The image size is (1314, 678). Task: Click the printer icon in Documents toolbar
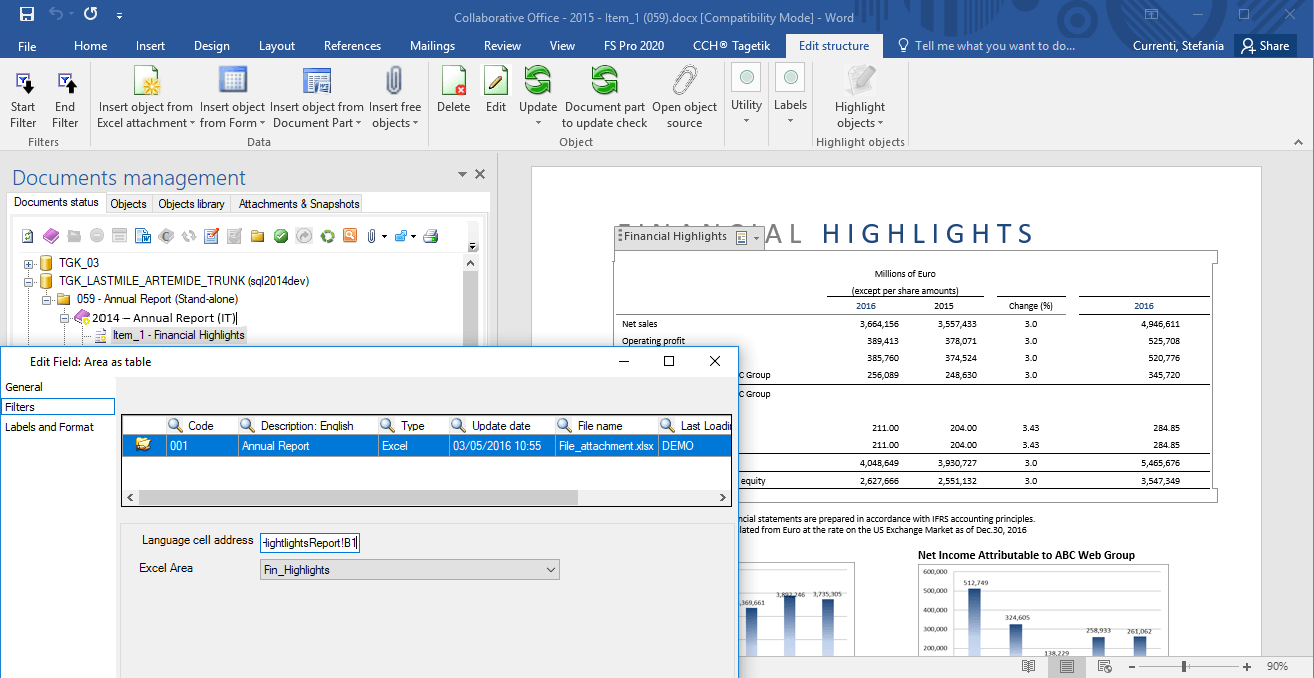coord(431,236)
